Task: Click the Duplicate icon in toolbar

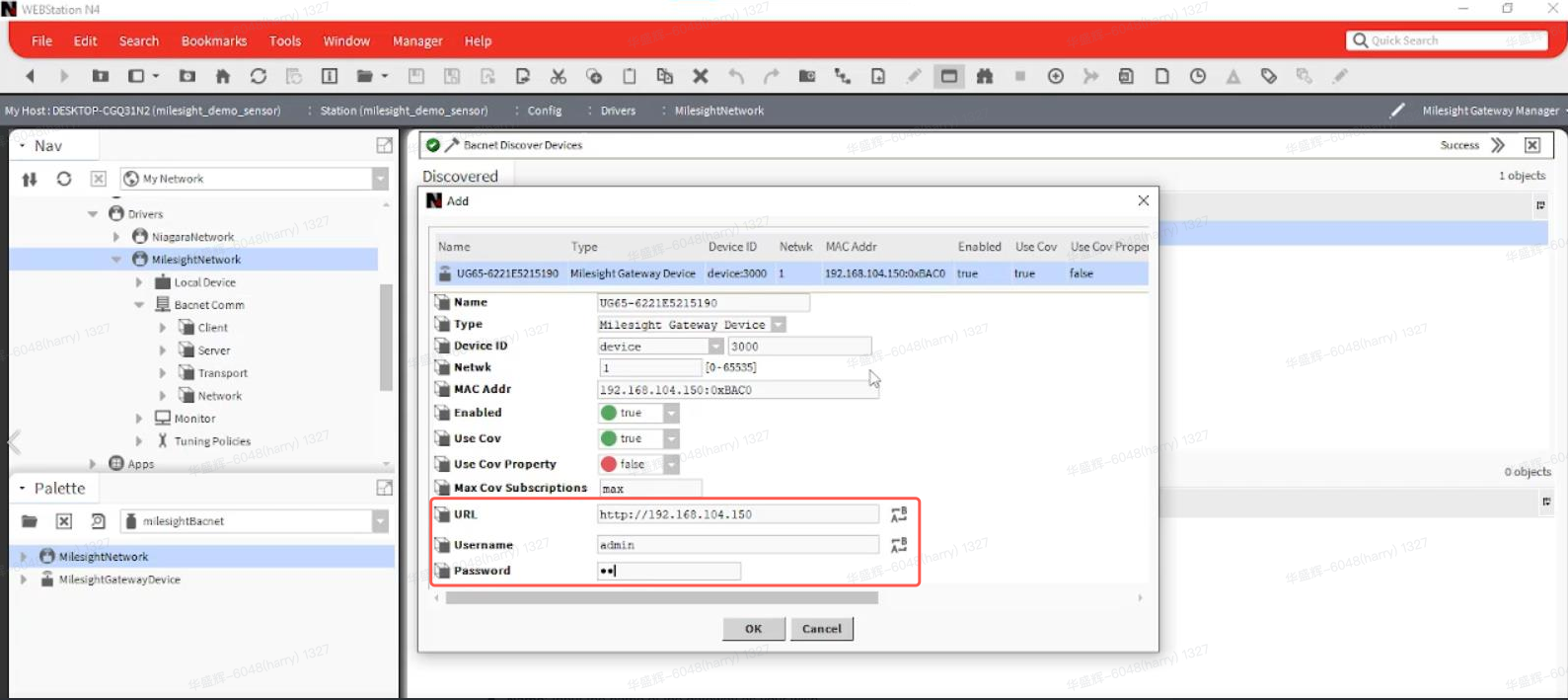Action: (x=665, y=76)
